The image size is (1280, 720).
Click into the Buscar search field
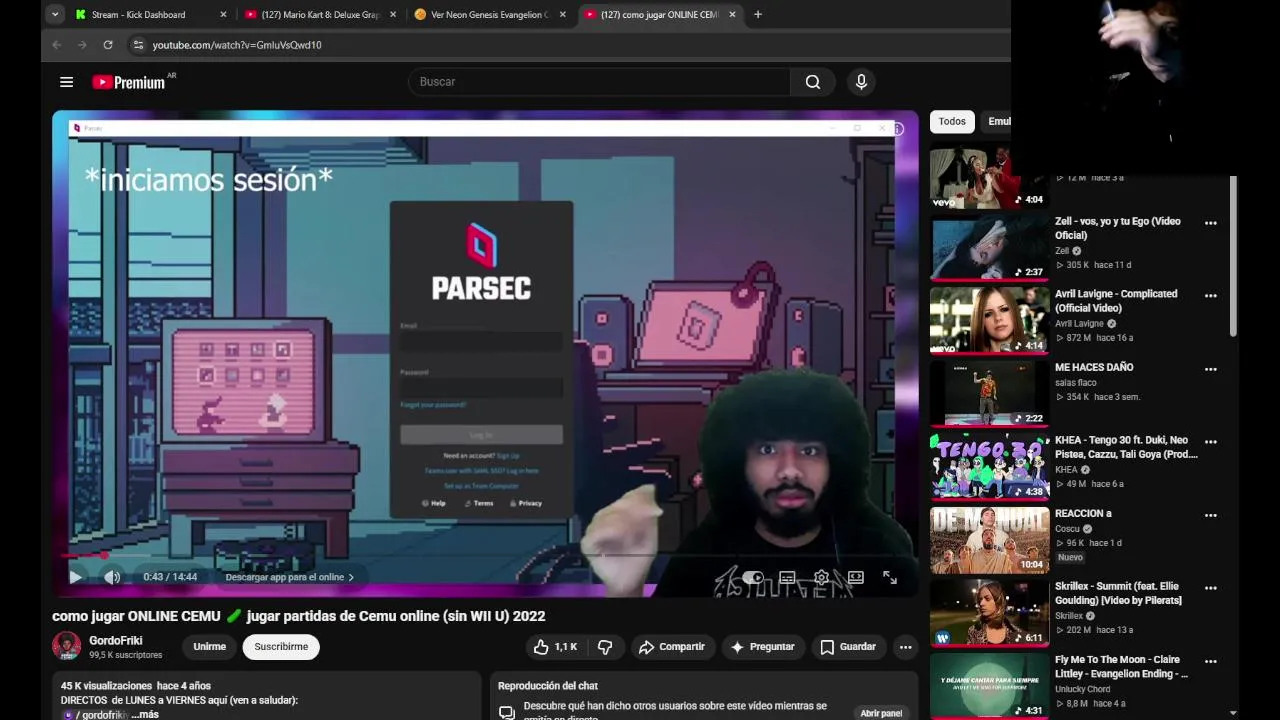[600, 82]
